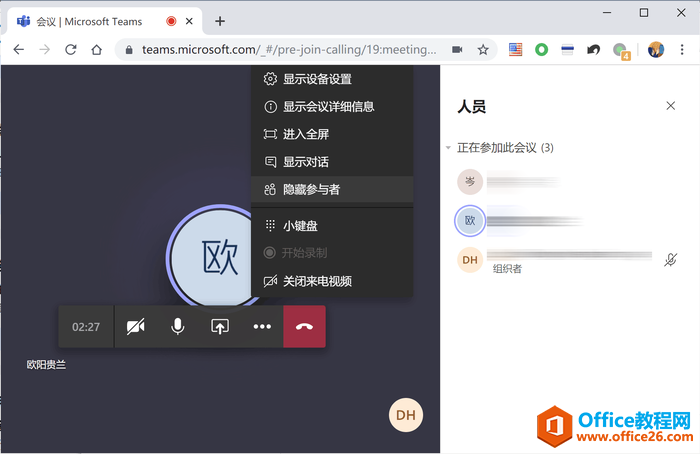This screenshot has width=700, height=454.
Task: Reload the Teams page
Action: coord(71,50)
